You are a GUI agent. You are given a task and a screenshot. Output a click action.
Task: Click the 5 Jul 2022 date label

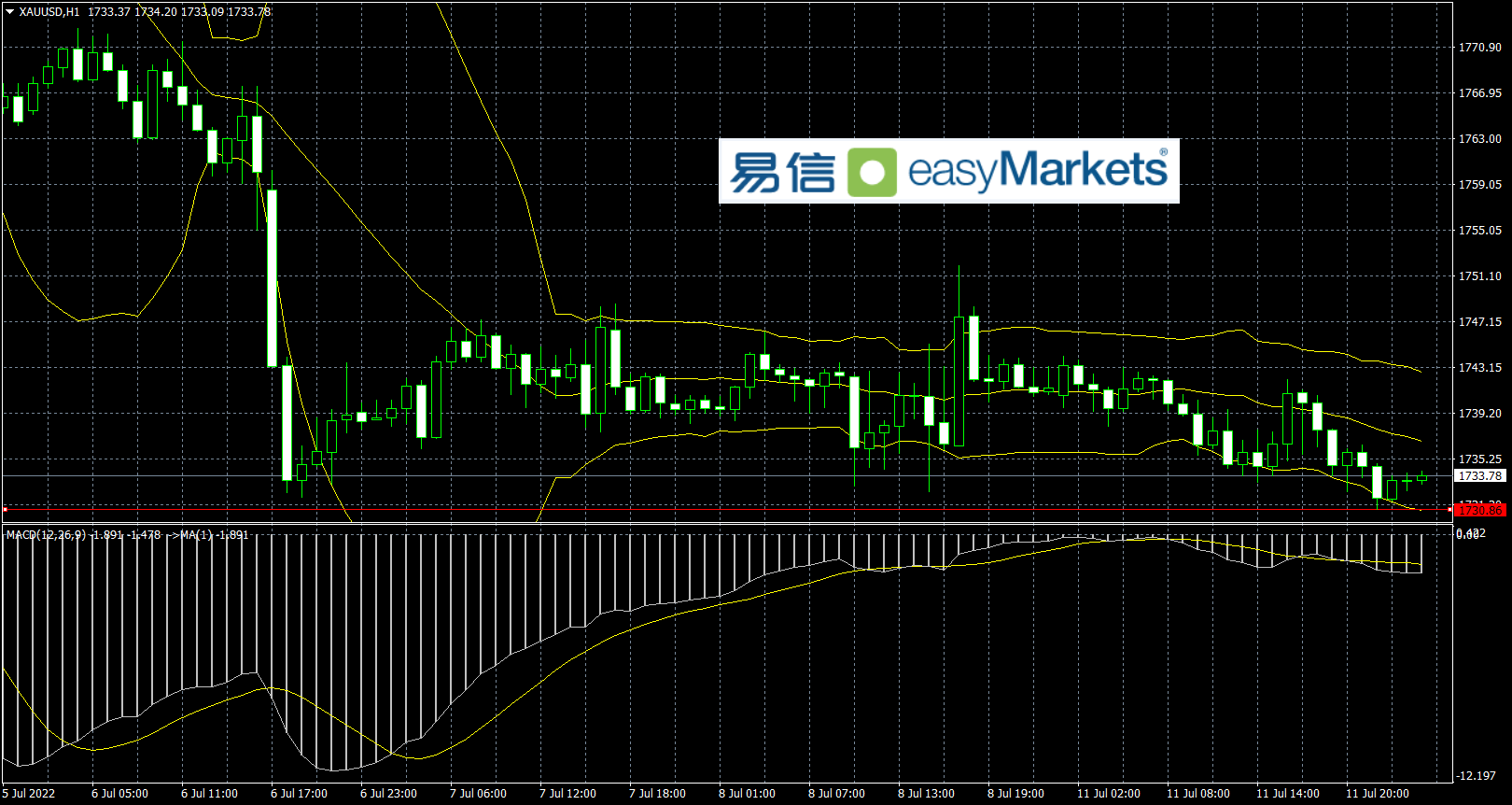[29, 794]
